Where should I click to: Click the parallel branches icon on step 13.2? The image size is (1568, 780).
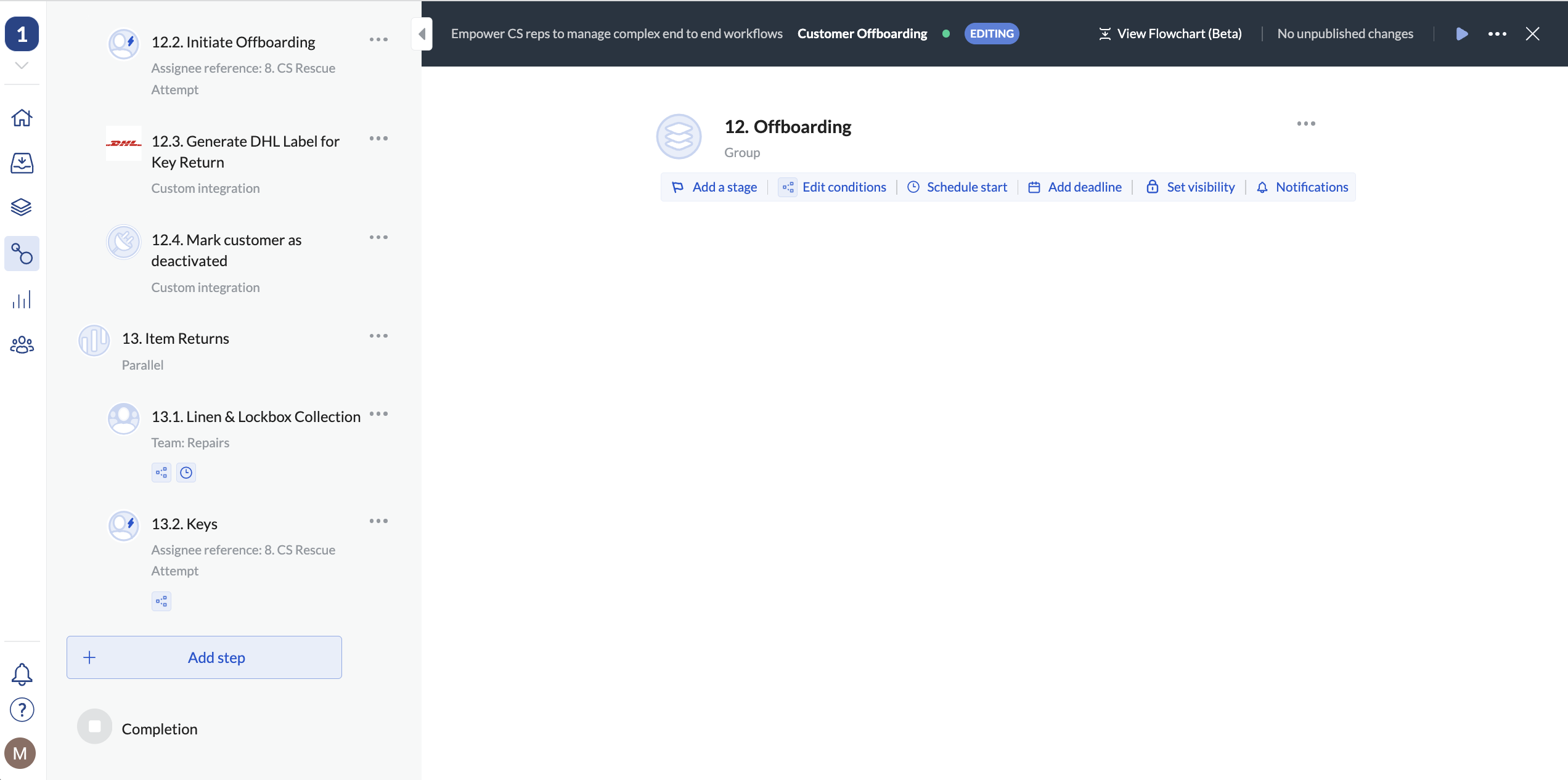coord(162,601)
